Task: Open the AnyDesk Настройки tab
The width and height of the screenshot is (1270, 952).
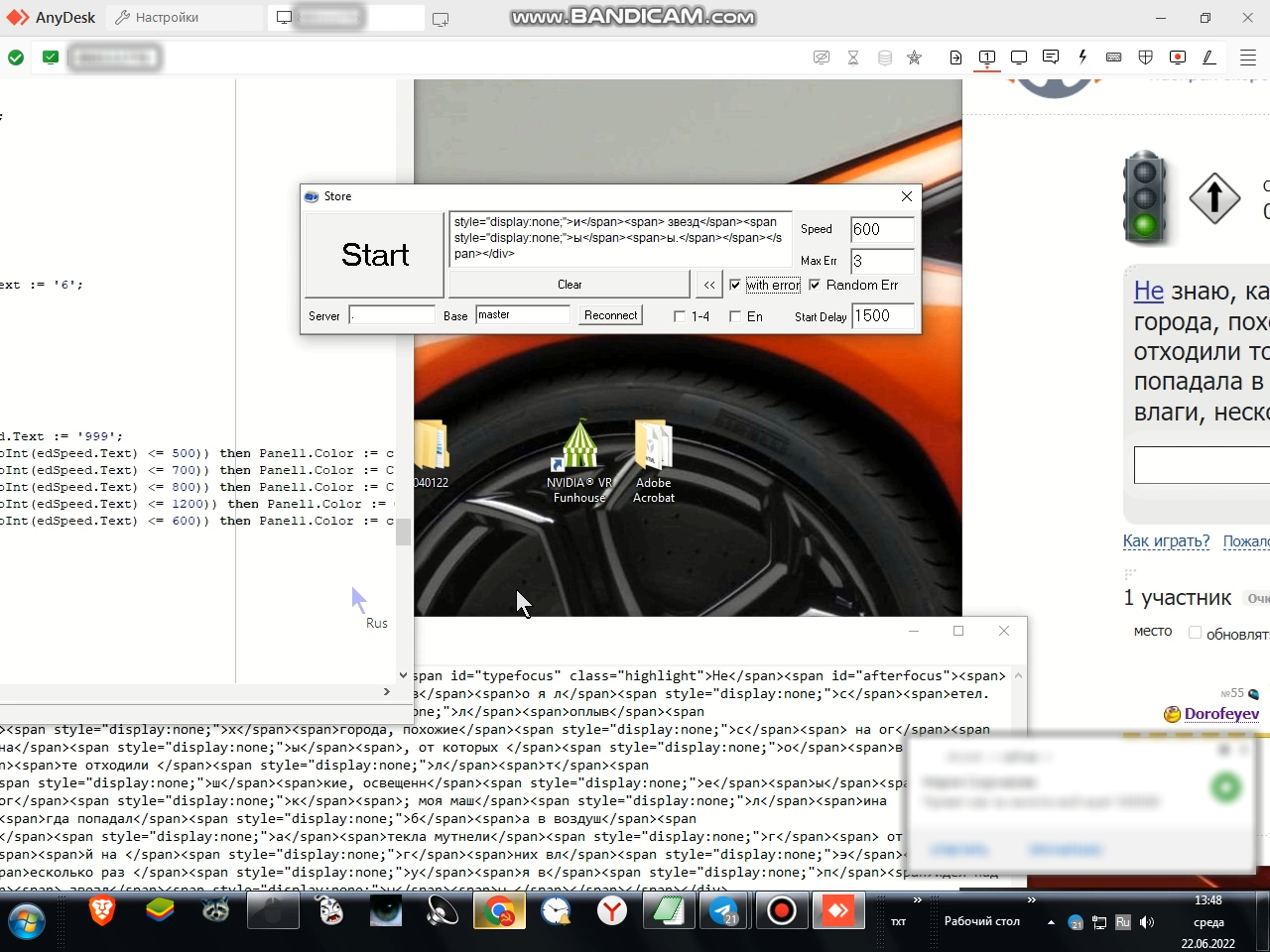Action: pyautogui.click(x=157, y=18)
